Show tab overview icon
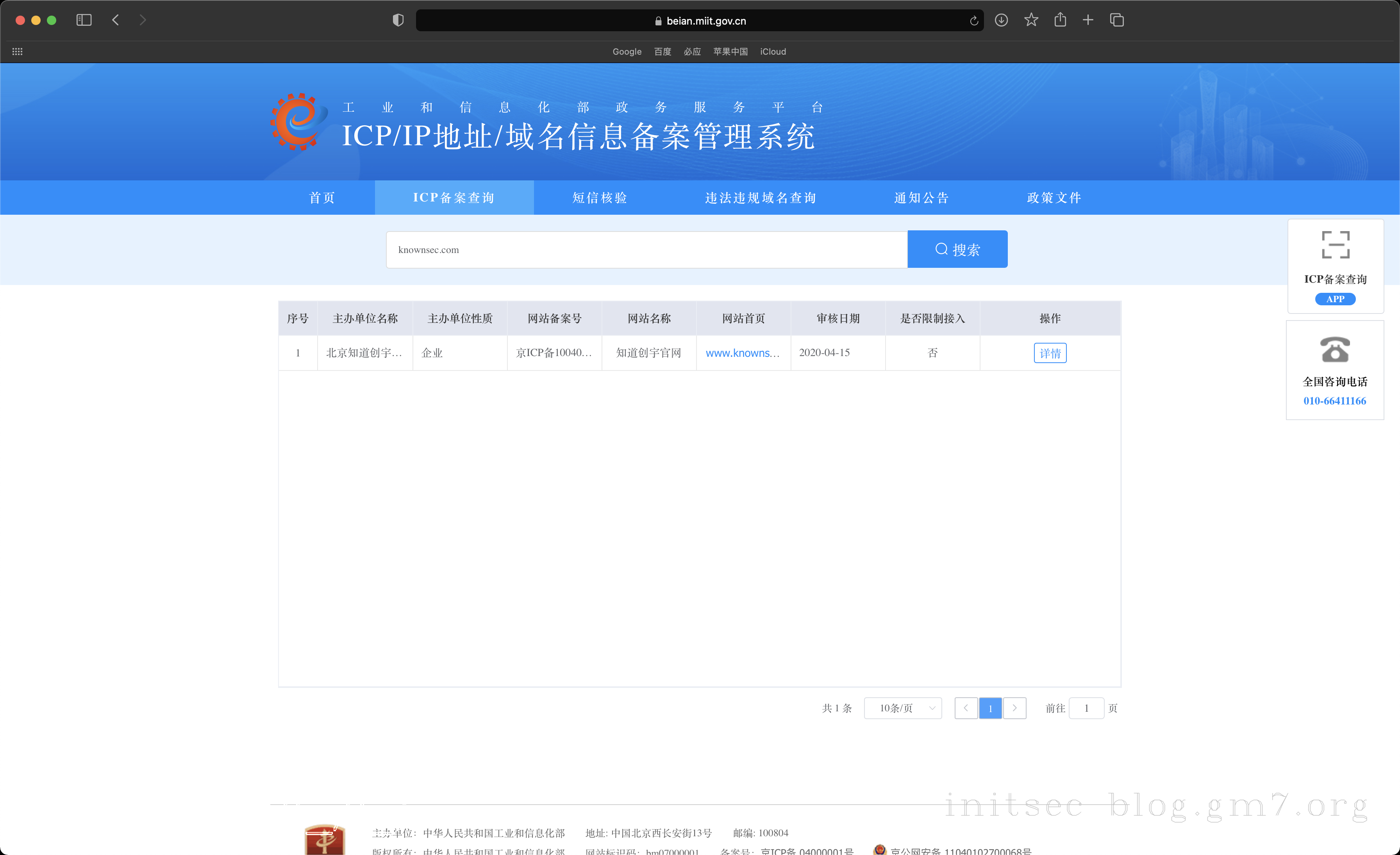 click(1116, 20)
